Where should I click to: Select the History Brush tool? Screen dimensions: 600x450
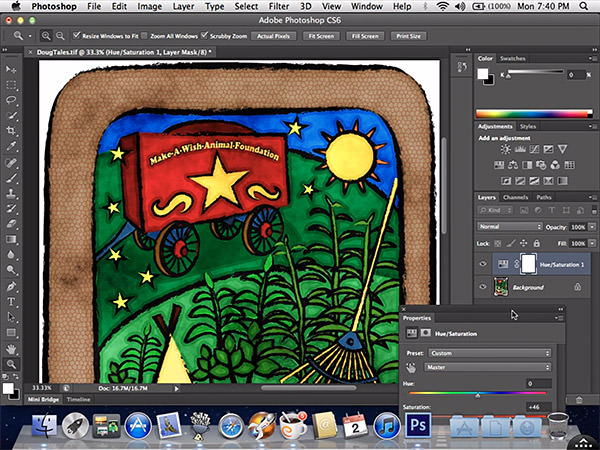[x=11, y=209]
